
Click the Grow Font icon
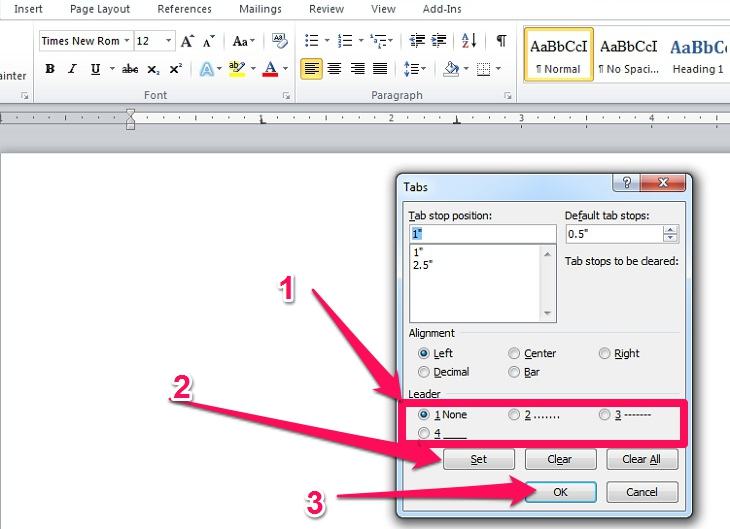pos(187,41)
